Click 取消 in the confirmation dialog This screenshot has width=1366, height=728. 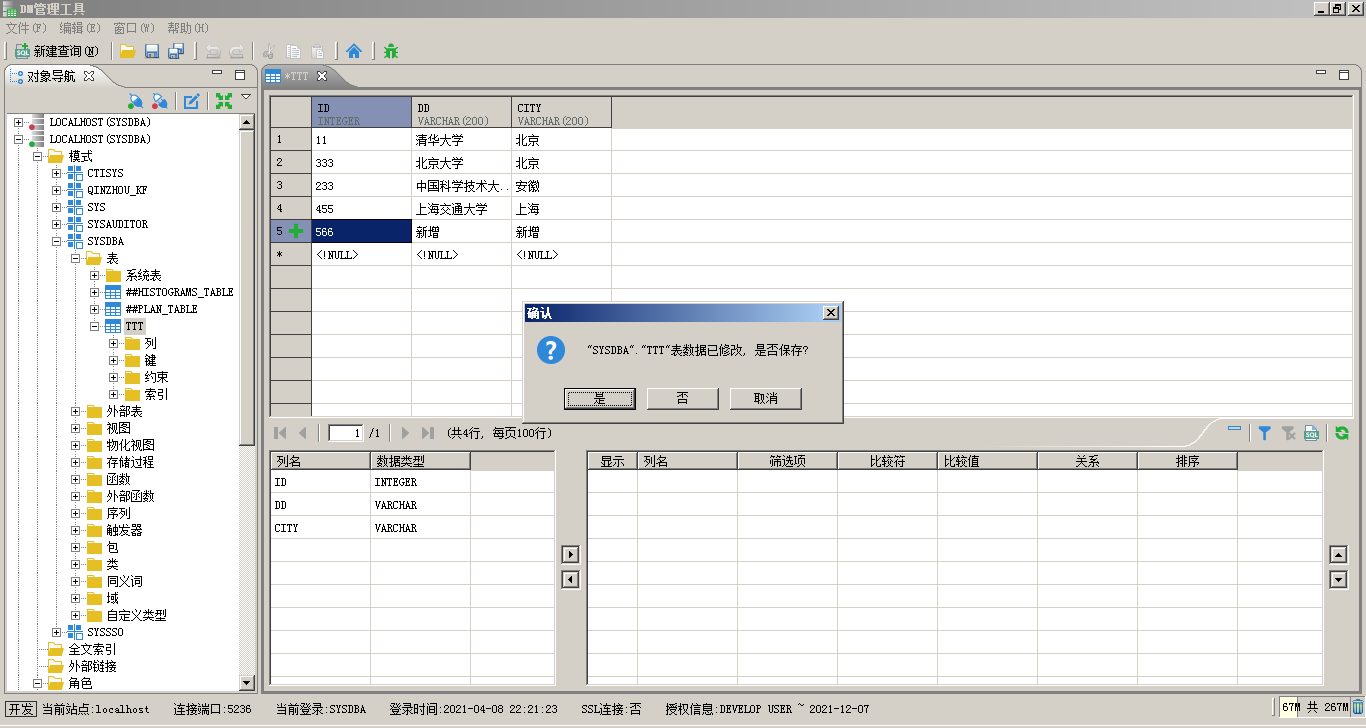click(766, 398)
